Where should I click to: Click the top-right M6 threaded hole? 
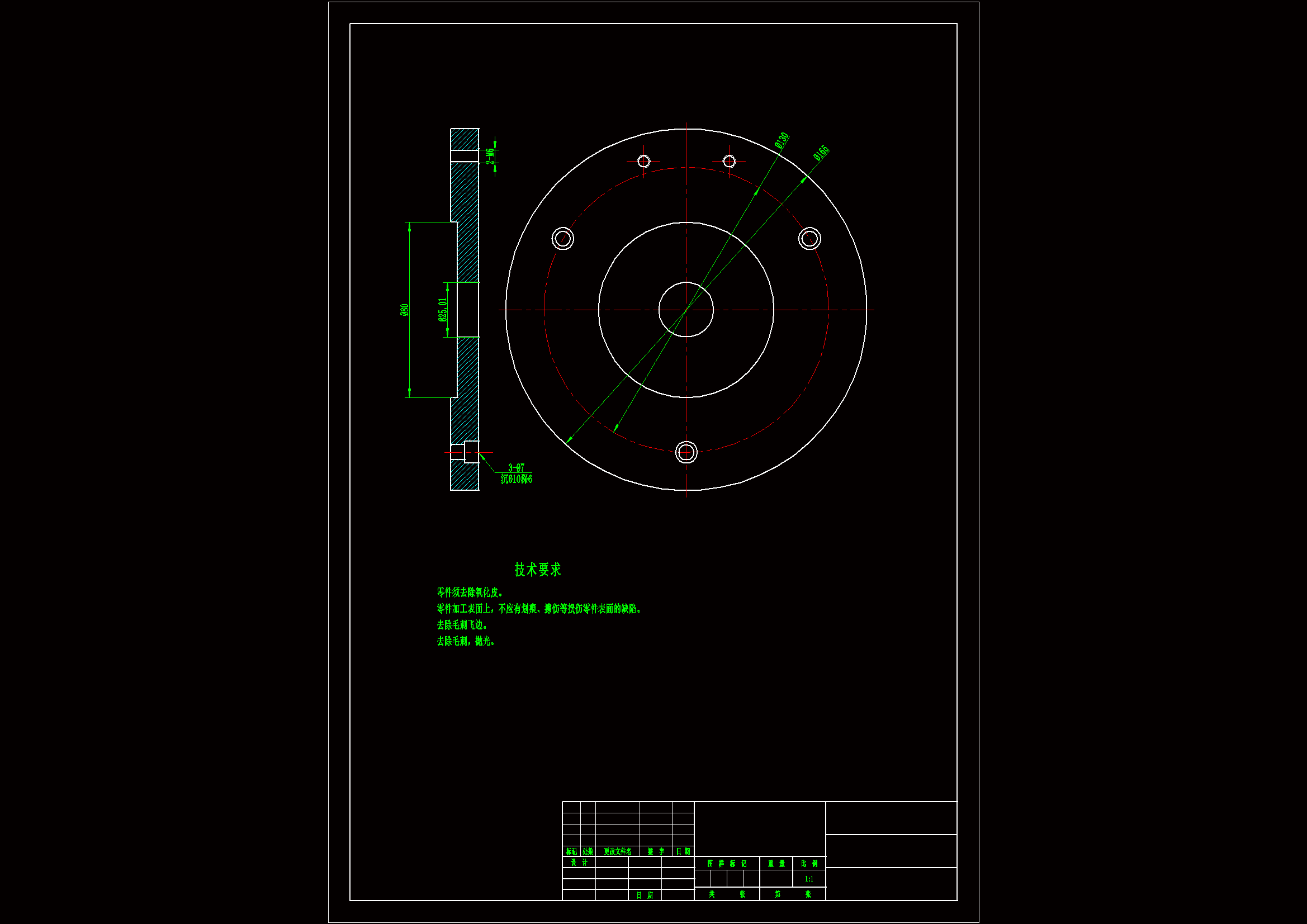pos(729,162)
